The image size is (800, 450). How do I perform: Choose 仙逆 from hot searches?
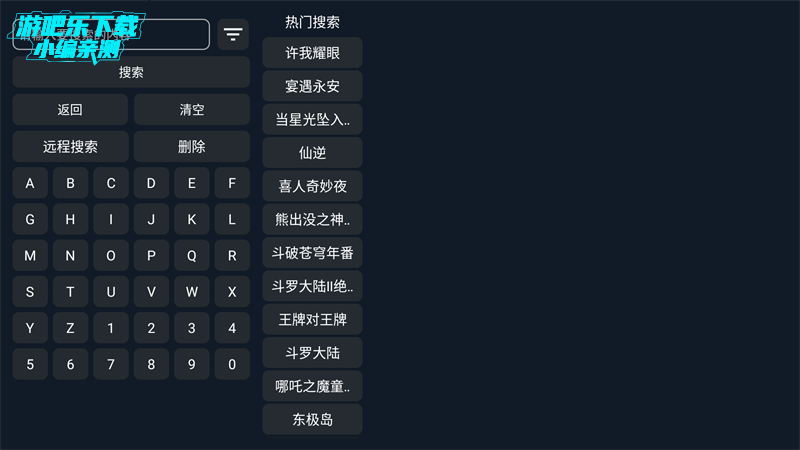pos(312,153)
